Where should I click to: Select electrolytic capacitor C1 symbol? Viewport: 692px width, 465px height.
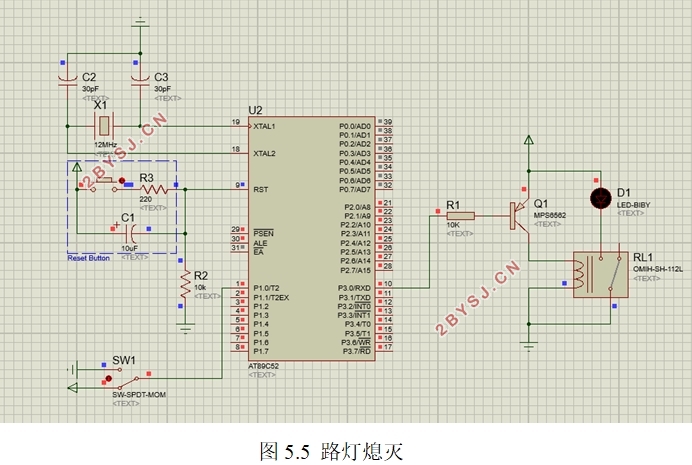tap(131, 232)
